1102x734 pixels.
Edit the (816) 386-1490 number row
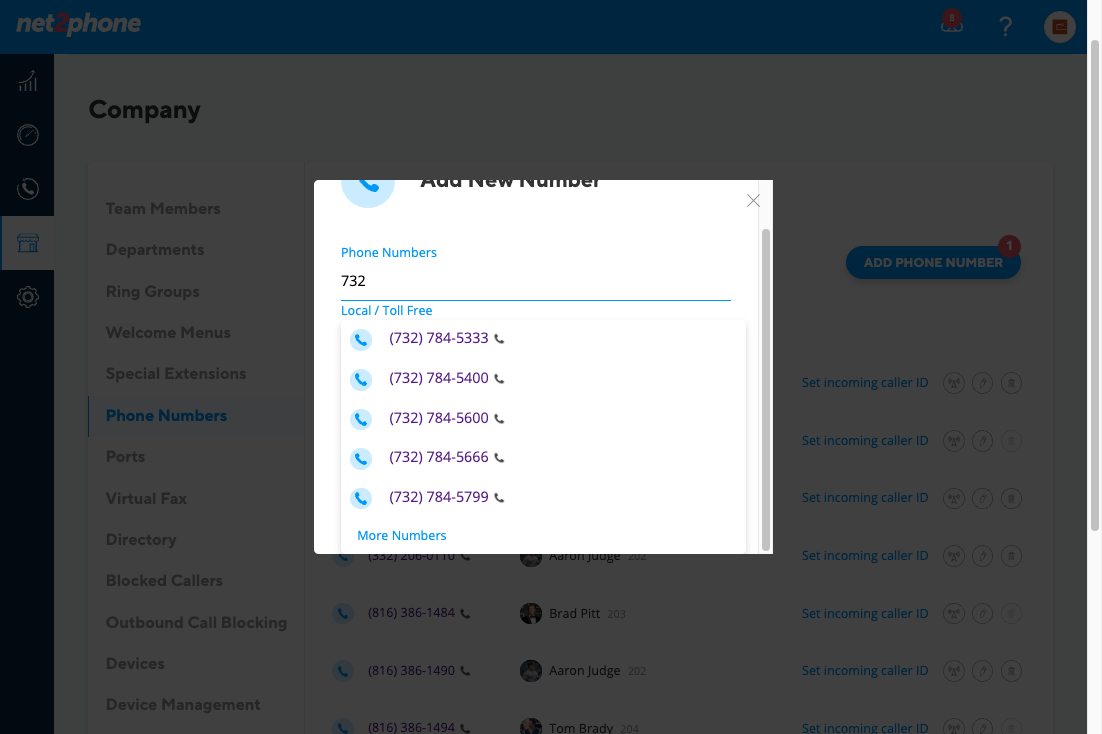(983, 671)
